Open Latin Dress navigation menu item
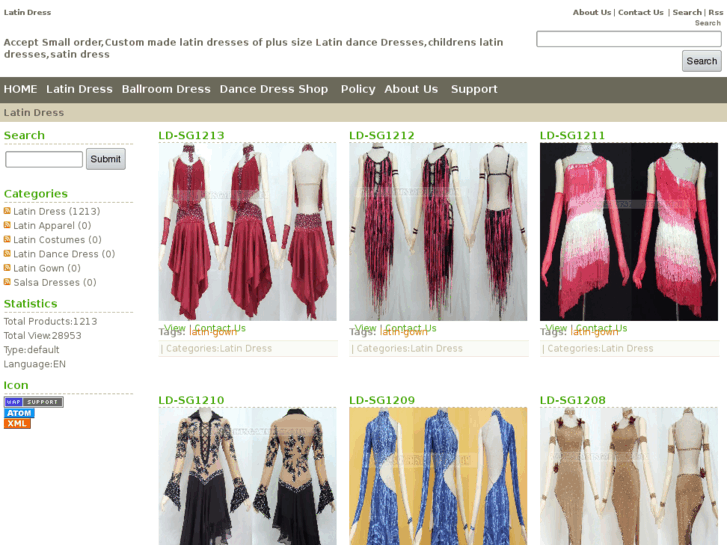This screenshot has height=545, width=727. tap(79, 89)
